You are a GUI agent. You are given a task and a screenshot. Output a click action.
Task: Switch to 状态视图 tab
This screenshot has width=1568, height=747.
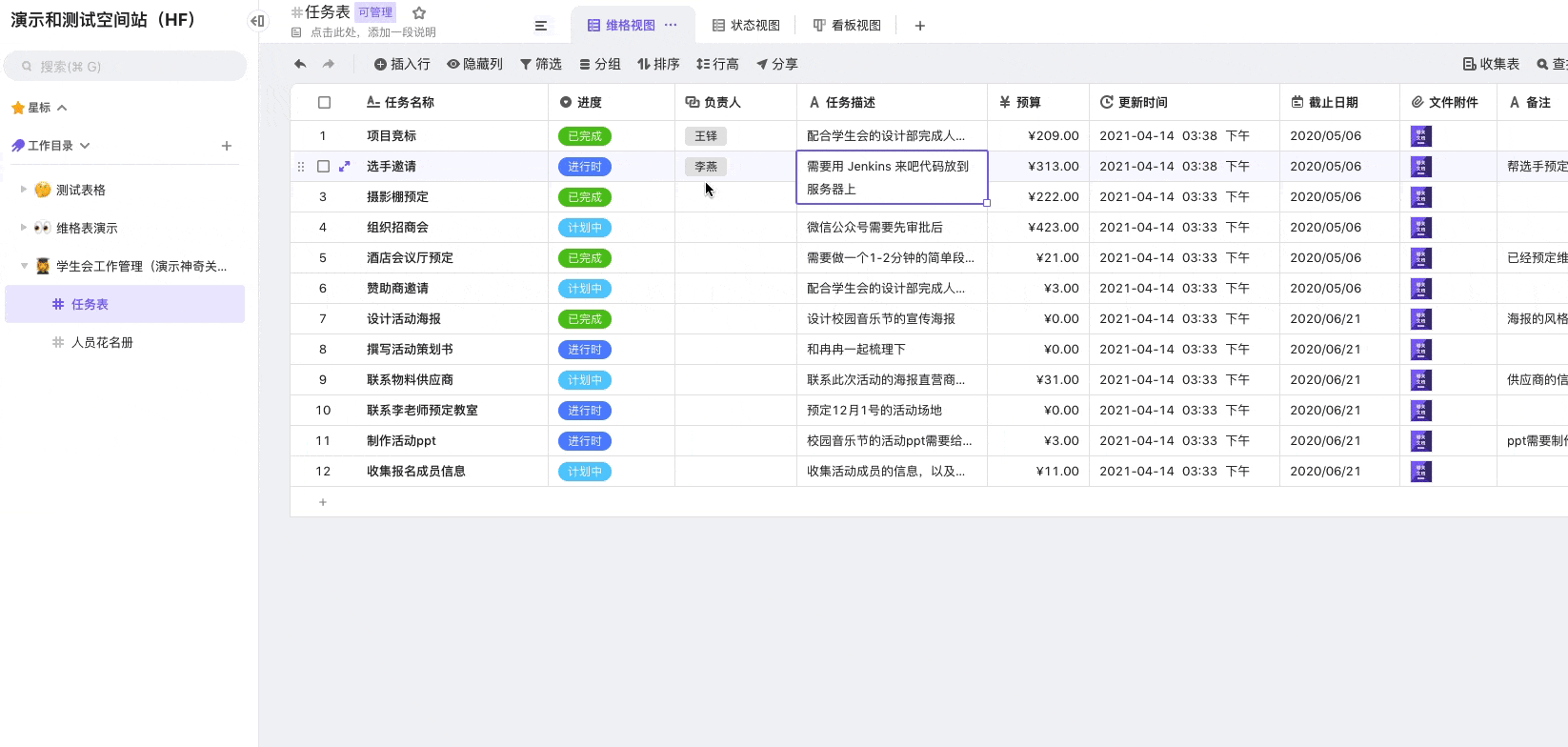coord(746,26)
